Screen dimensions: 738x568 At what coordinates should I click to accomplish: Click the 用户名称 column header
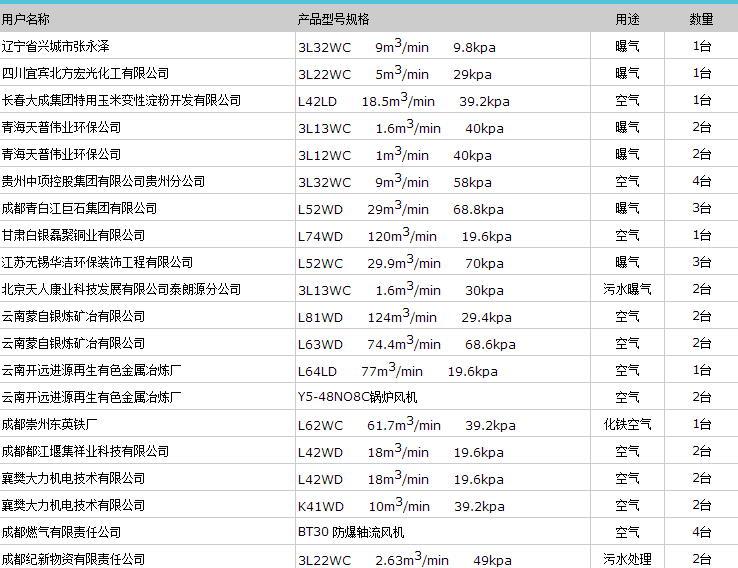point(25,19)
